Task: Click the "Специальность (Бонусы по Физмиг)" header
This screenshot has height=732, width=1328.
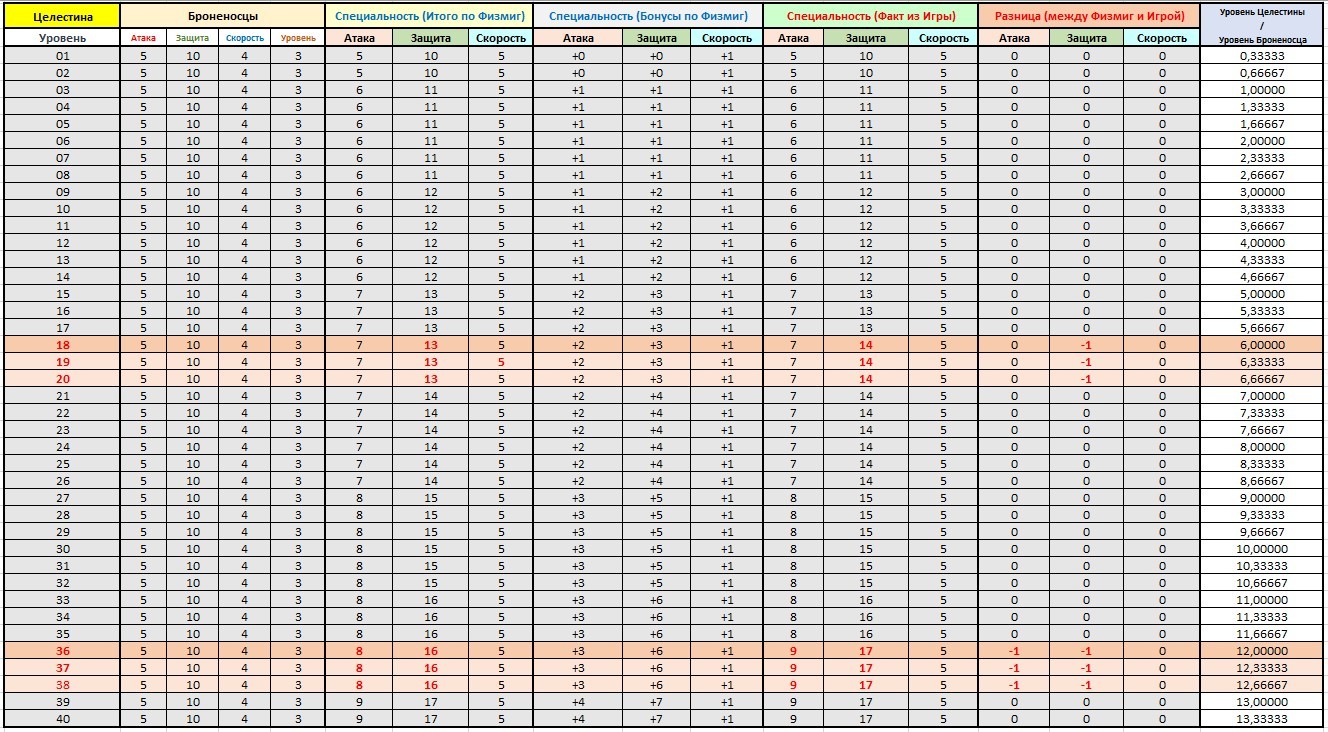Action: point(648,16)
